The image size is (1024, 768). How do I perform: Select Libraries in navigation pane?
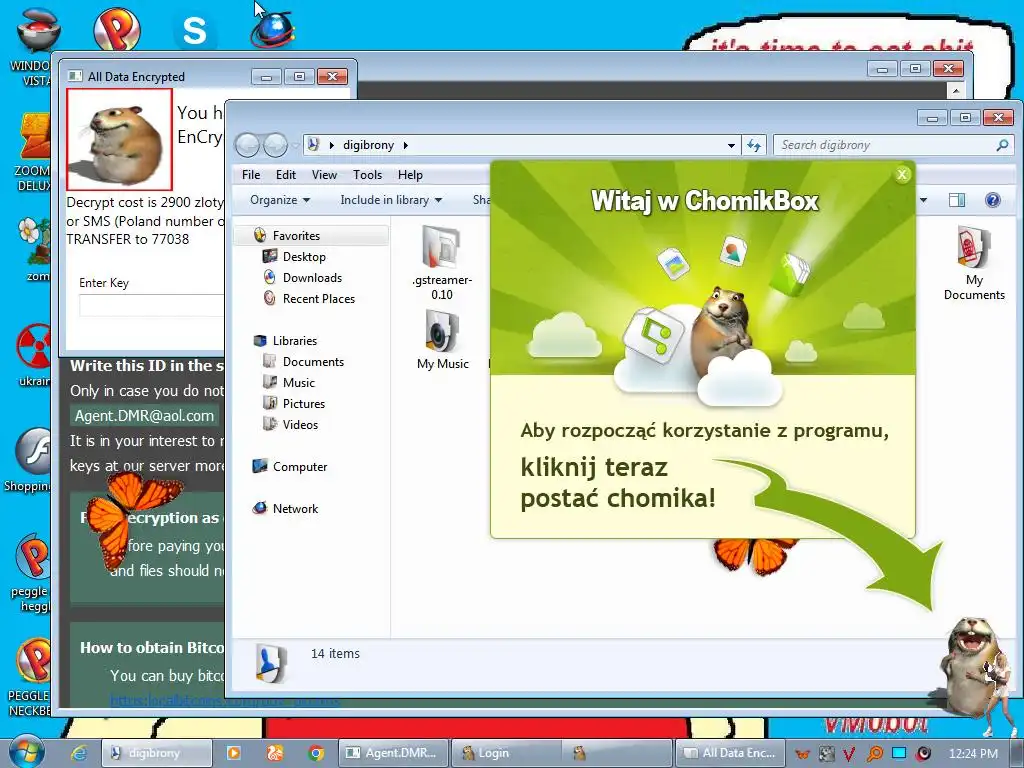point(295,341)
